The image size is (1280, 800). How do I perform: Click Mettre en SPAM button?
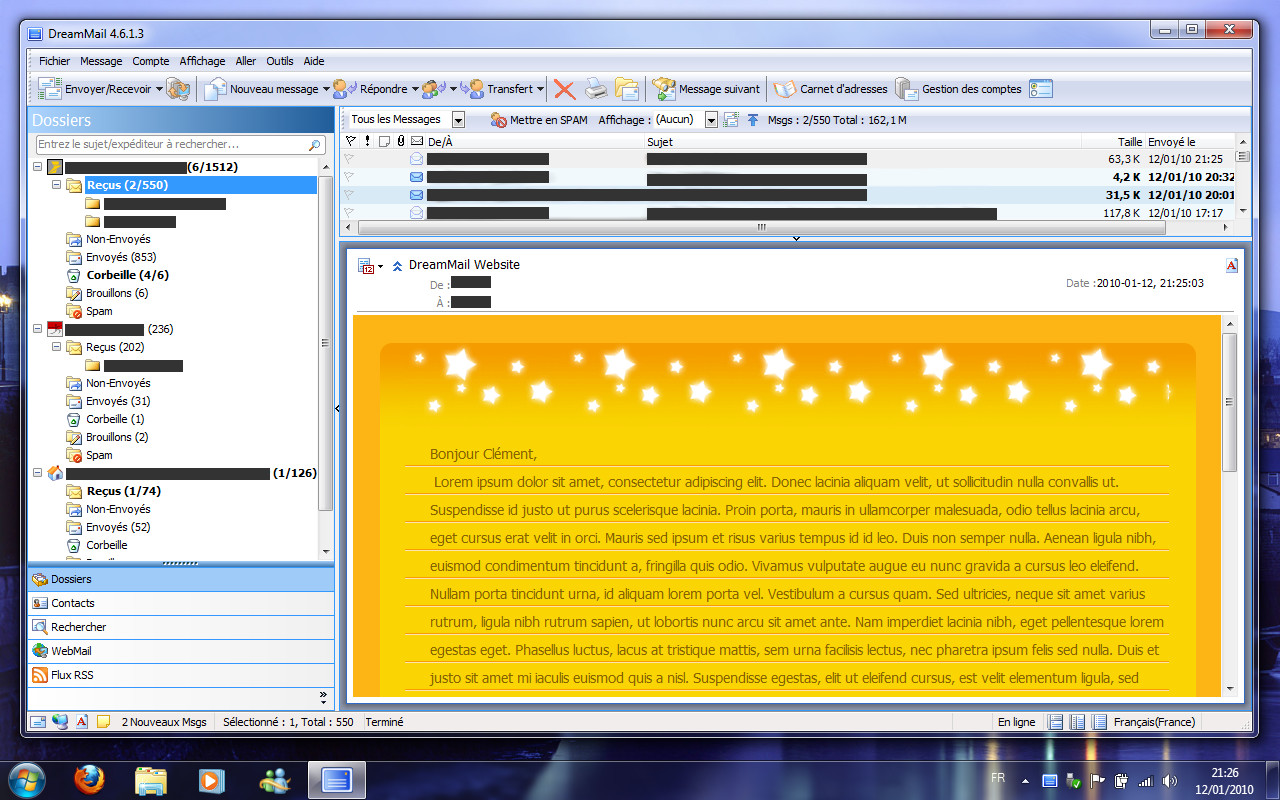click(x=539, y=120)
